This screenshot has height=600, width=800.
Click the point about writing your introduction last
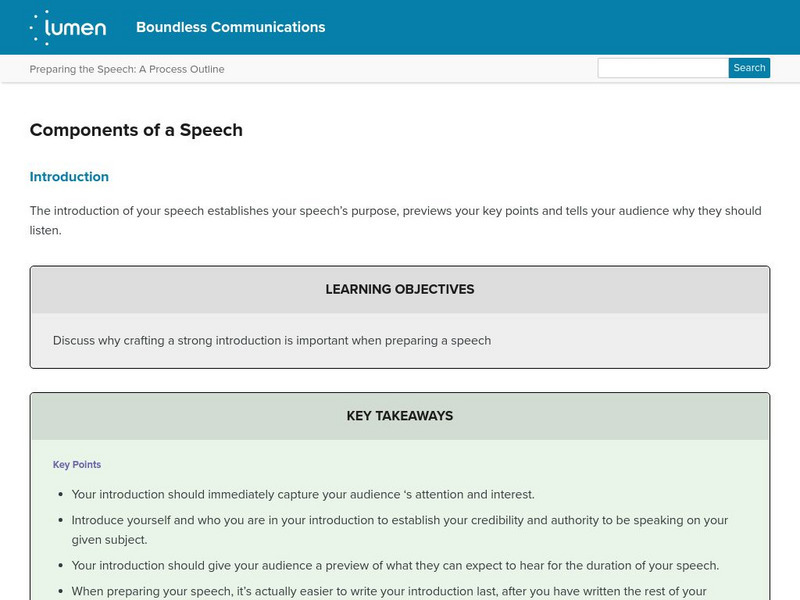coord(389,590)
